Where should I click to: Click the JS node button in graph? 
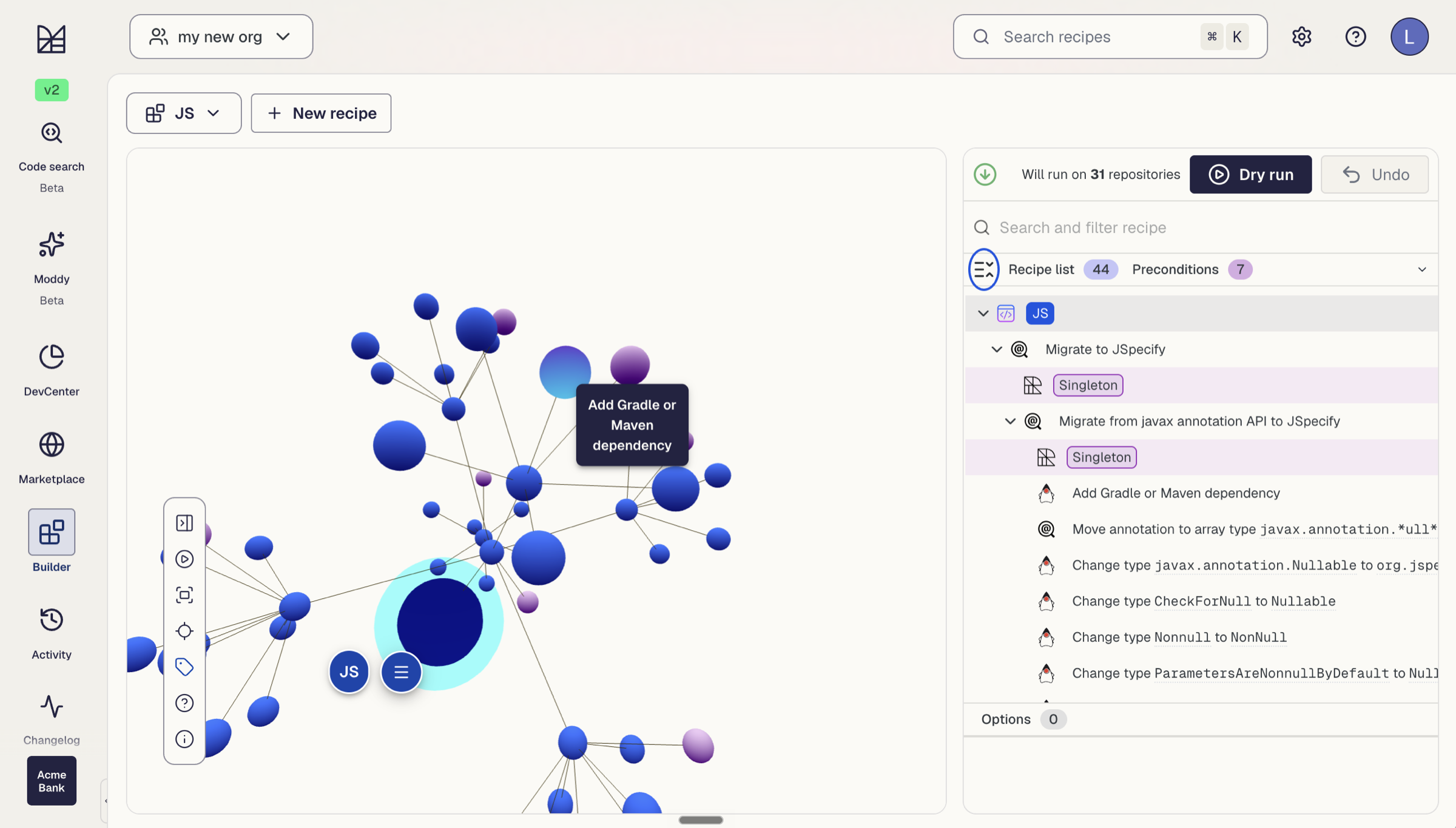pos(349,671)
